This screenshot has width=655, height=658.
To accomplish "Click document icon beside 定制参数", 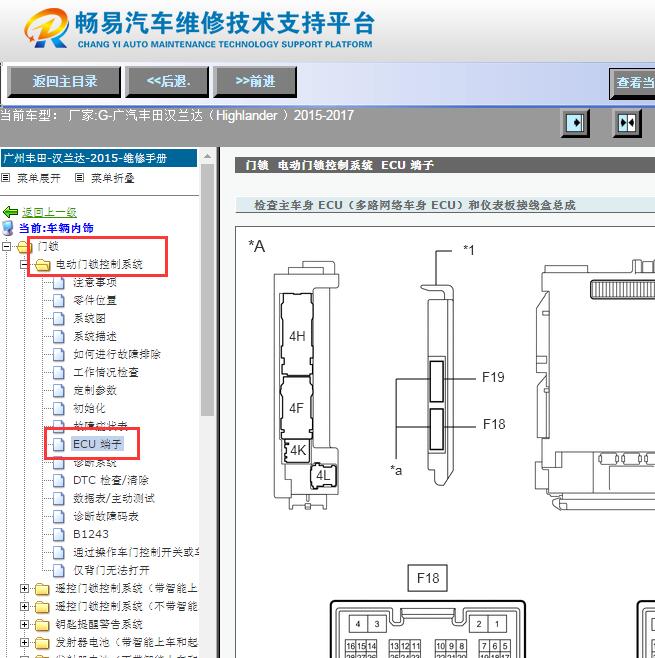I will click(59, 391).
